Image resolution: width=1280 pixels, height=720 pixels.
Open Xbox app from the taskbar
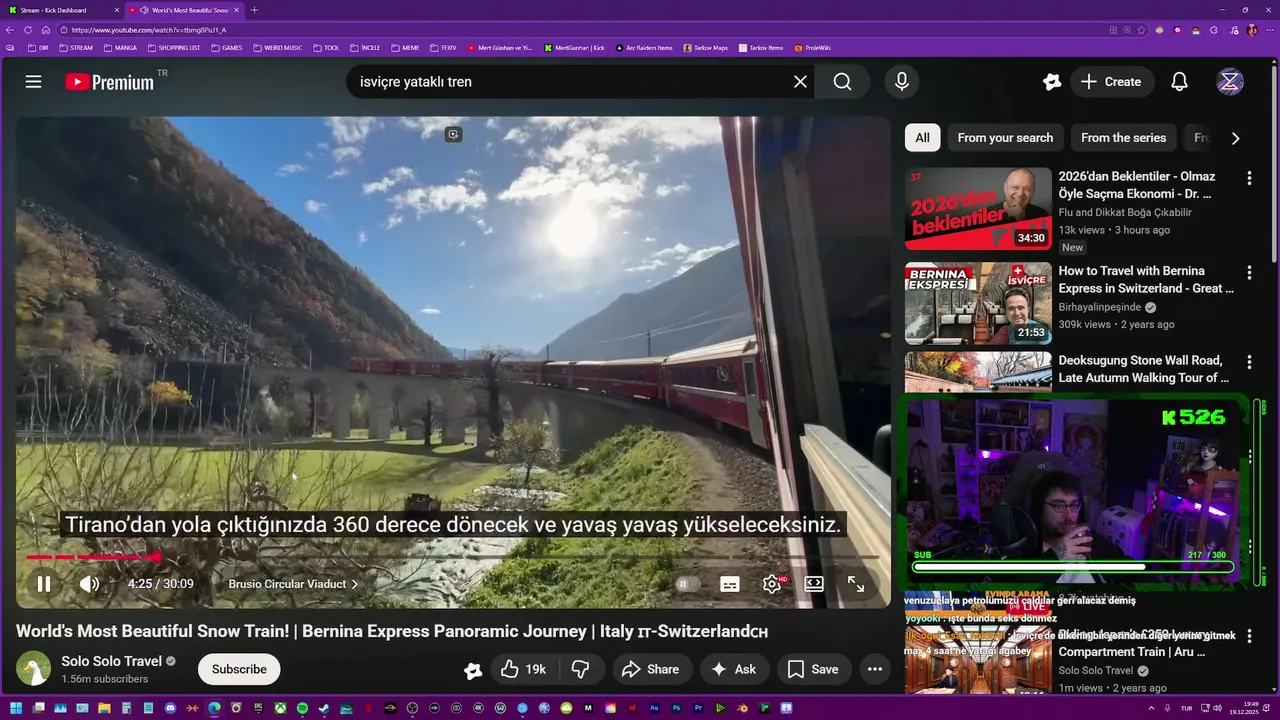pos(281,709)
